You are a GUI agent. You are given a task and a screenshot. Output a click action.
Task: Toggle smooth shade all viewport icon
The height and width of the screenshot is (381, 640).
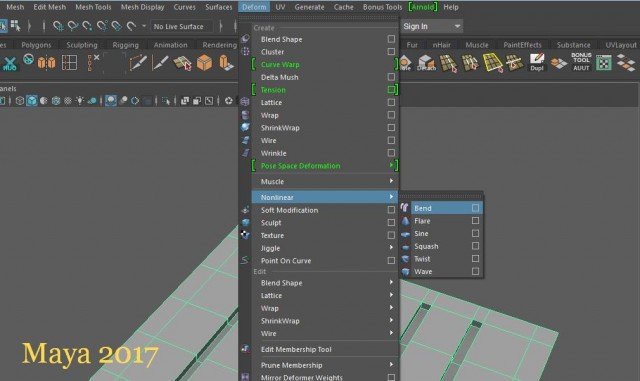coord(32,100)
